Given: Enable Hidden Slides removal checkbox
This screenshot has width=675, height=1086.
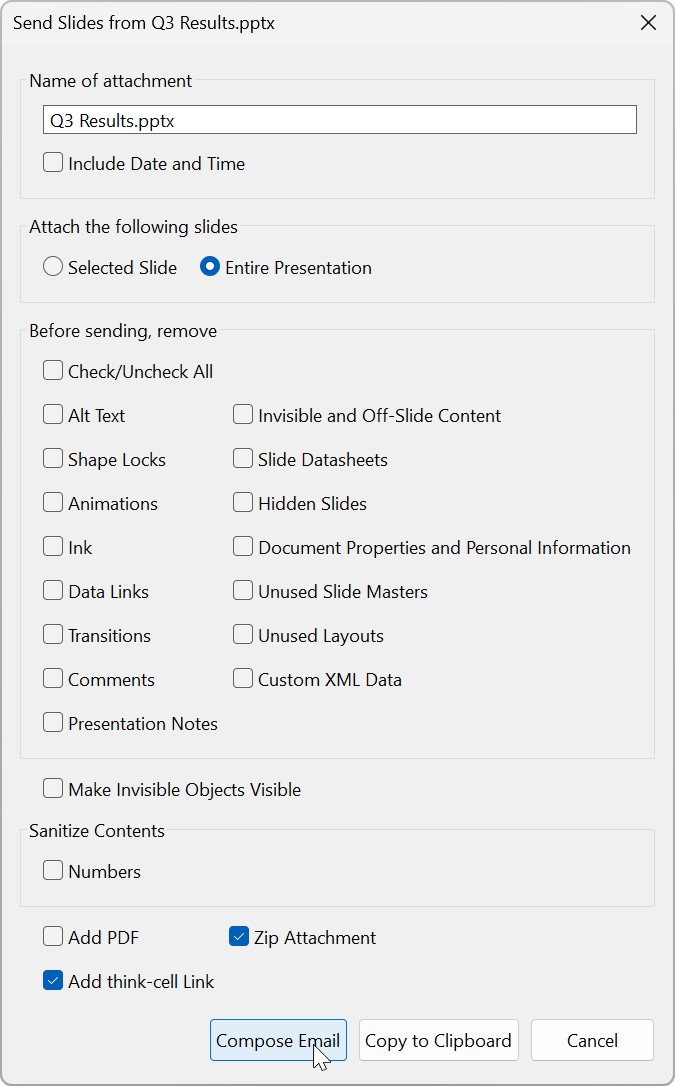Looking at the screenshot, I should [243, 503].
